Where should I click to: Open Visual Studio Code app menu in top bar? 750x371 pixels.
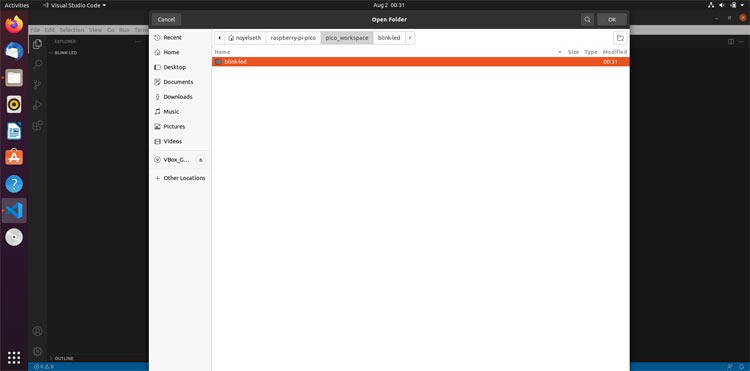pyautogui.click(x=74, y=5)
